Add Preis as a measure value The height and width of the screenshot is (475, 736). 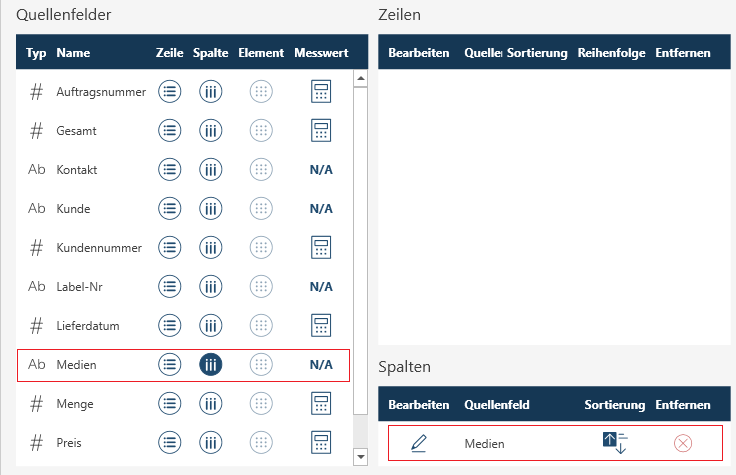(321, 443)
